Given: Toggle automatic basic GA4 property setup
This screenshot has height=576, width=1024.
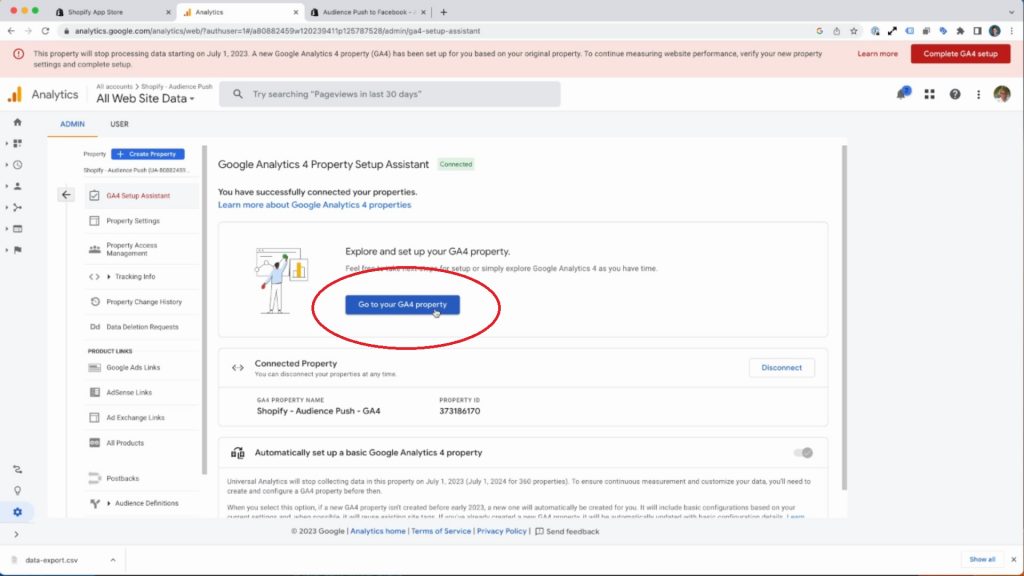Looking at the screenshot, I should coord(803,453).
